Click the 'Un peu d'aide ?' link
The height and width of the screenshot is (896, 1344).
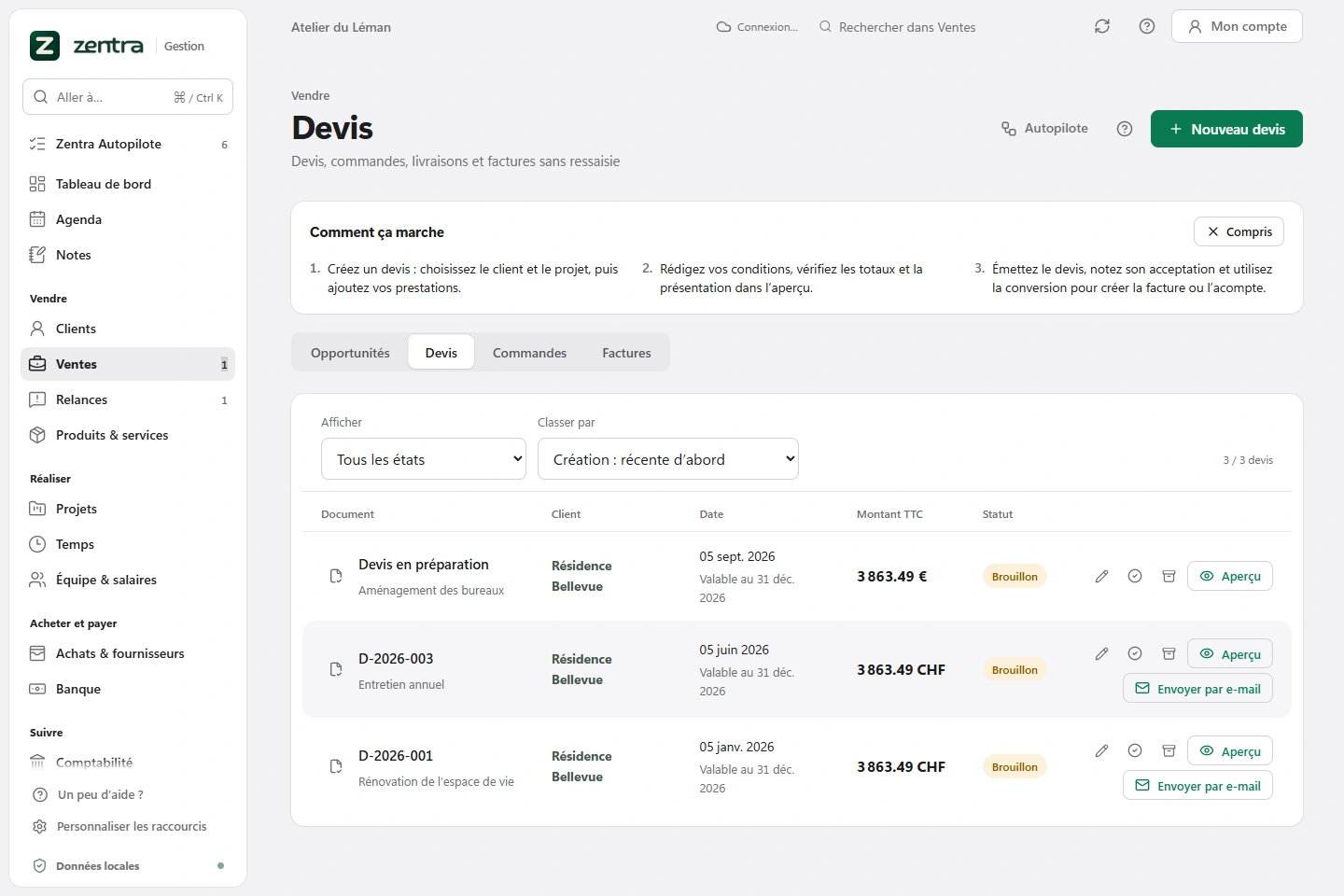[88, 794]
